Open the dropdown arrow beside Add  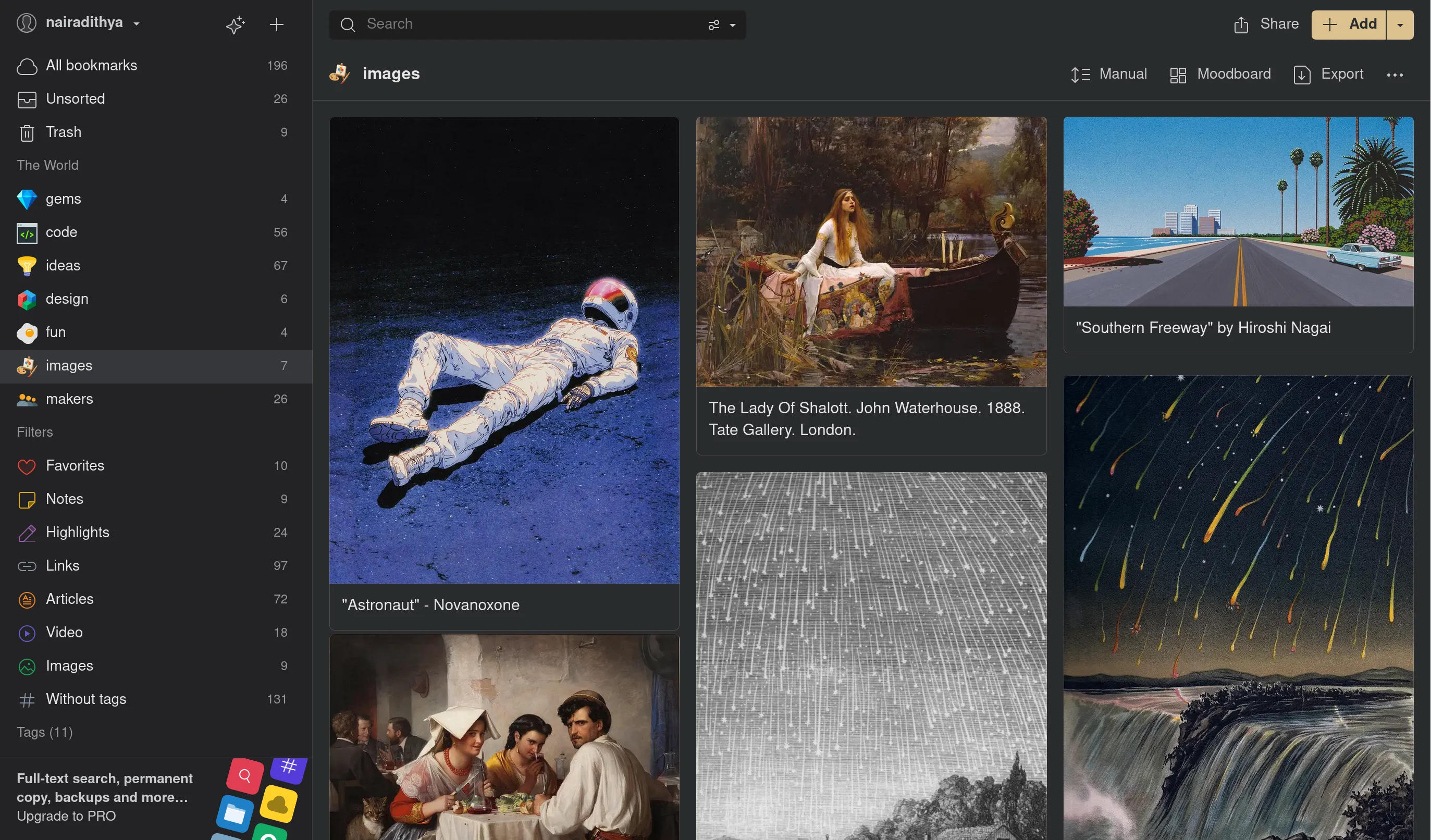[x=1400, y=25]
